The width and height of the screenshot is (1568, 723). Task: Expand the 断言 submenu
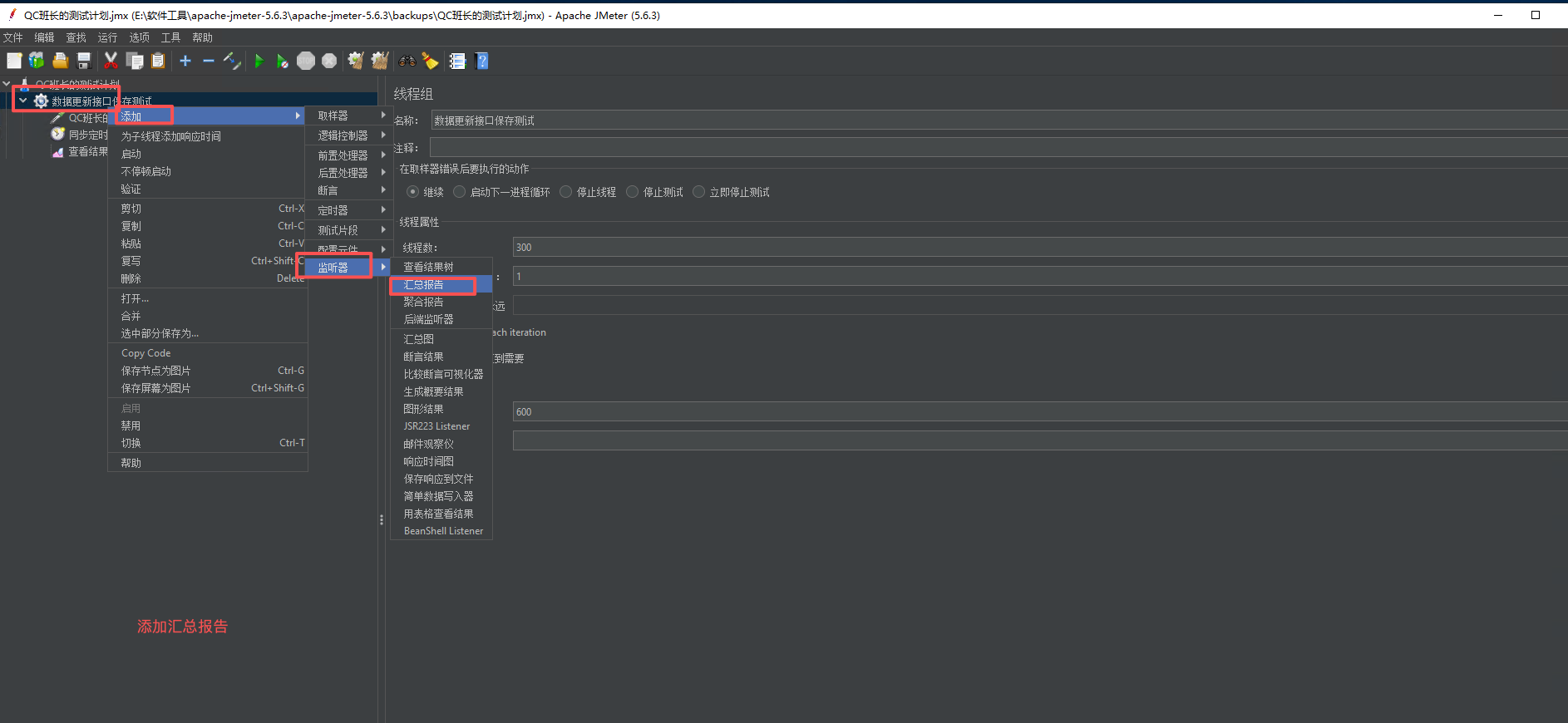348,190
